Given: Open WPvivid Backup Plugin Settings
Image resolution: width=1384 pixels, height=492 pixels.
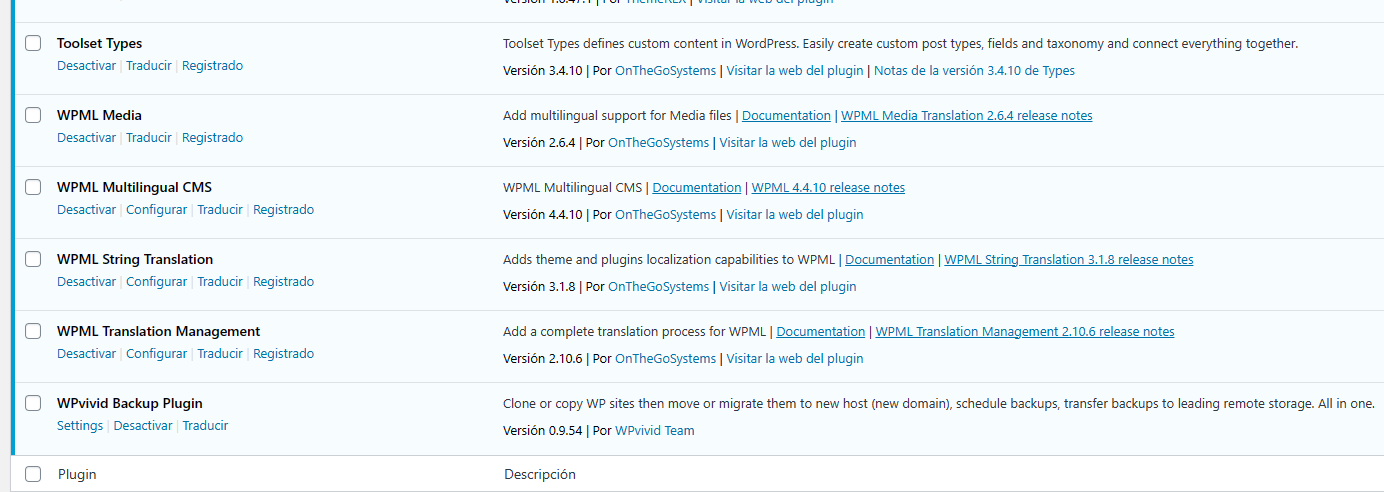Looking at the screenshot, I should 80,426.
